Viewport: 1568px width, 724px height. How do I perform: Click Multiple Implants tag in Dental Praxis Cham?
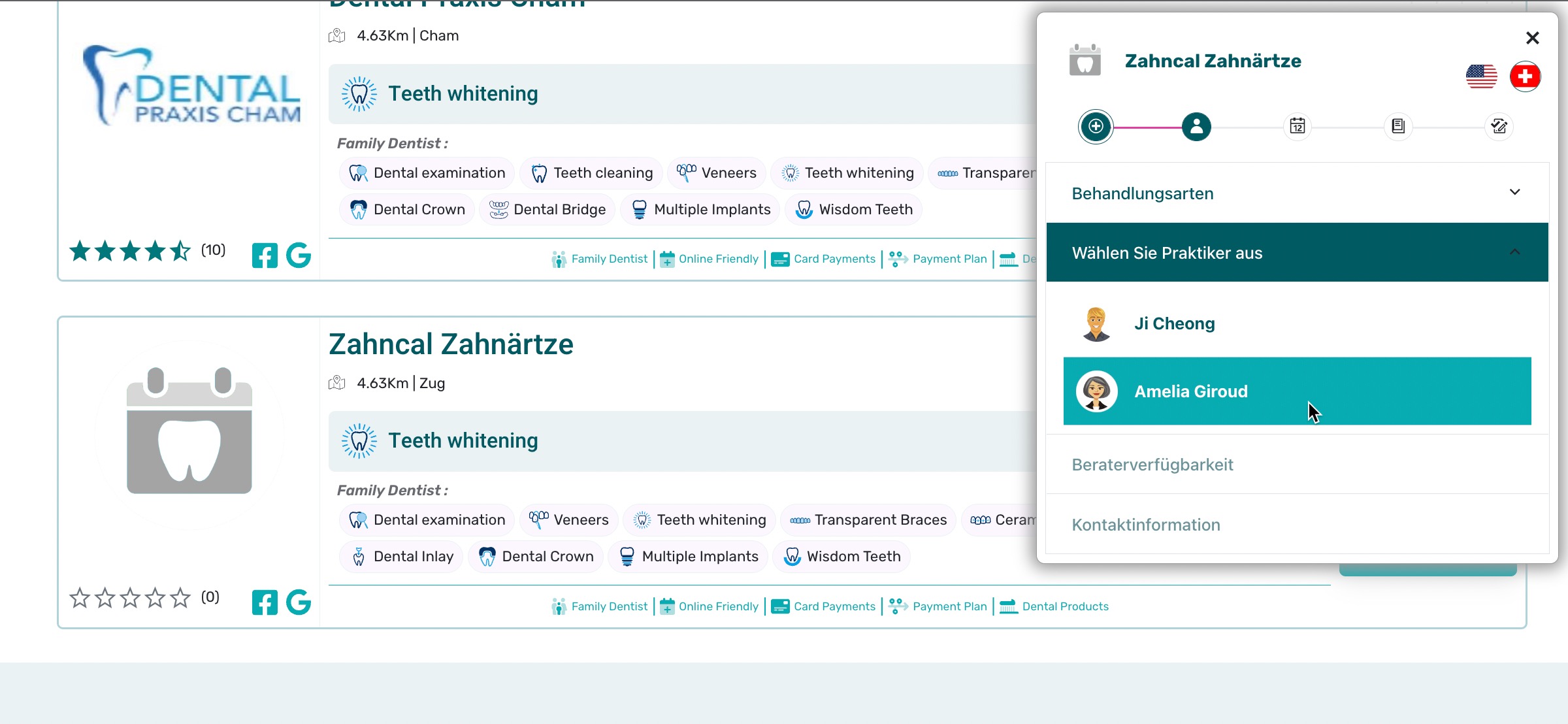pos(700,209)
